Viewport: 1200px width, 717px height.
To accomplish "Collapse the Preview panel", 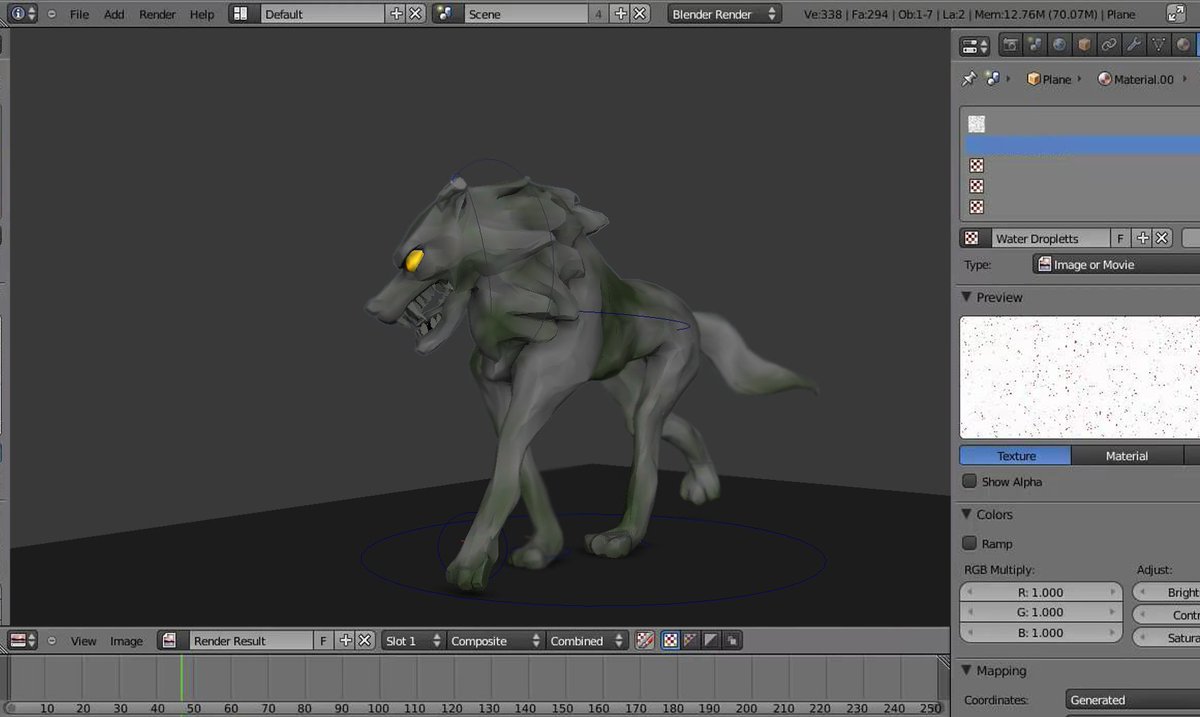I will [x=967, y=297].
